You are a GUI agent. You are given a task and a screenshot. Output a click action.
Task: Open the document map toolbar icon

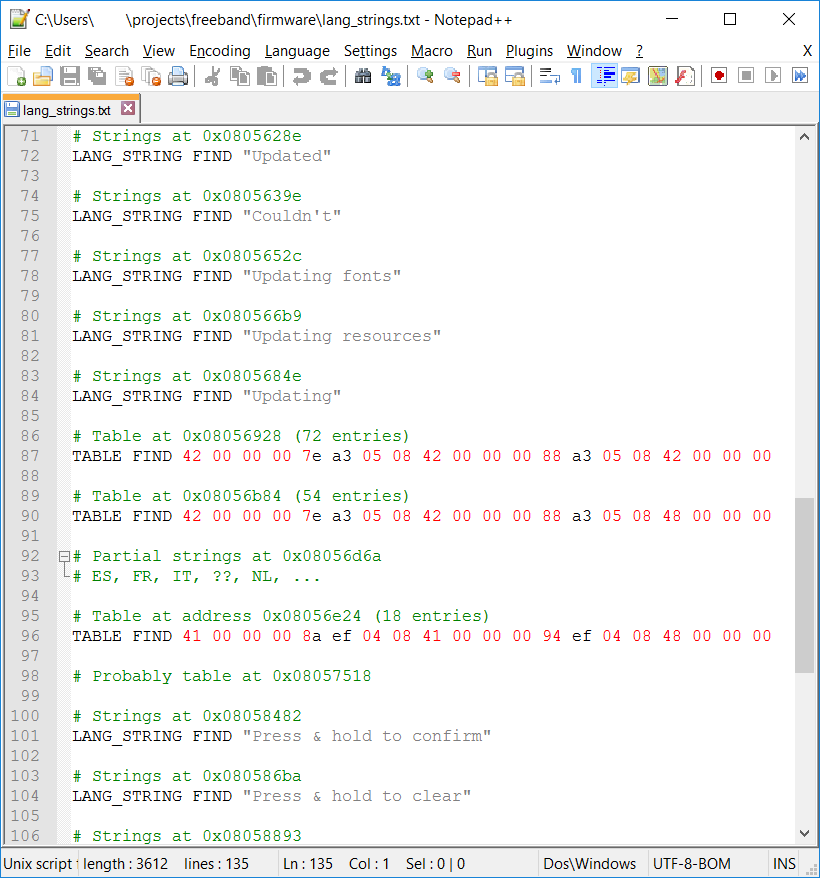click(x=658, y=76)
